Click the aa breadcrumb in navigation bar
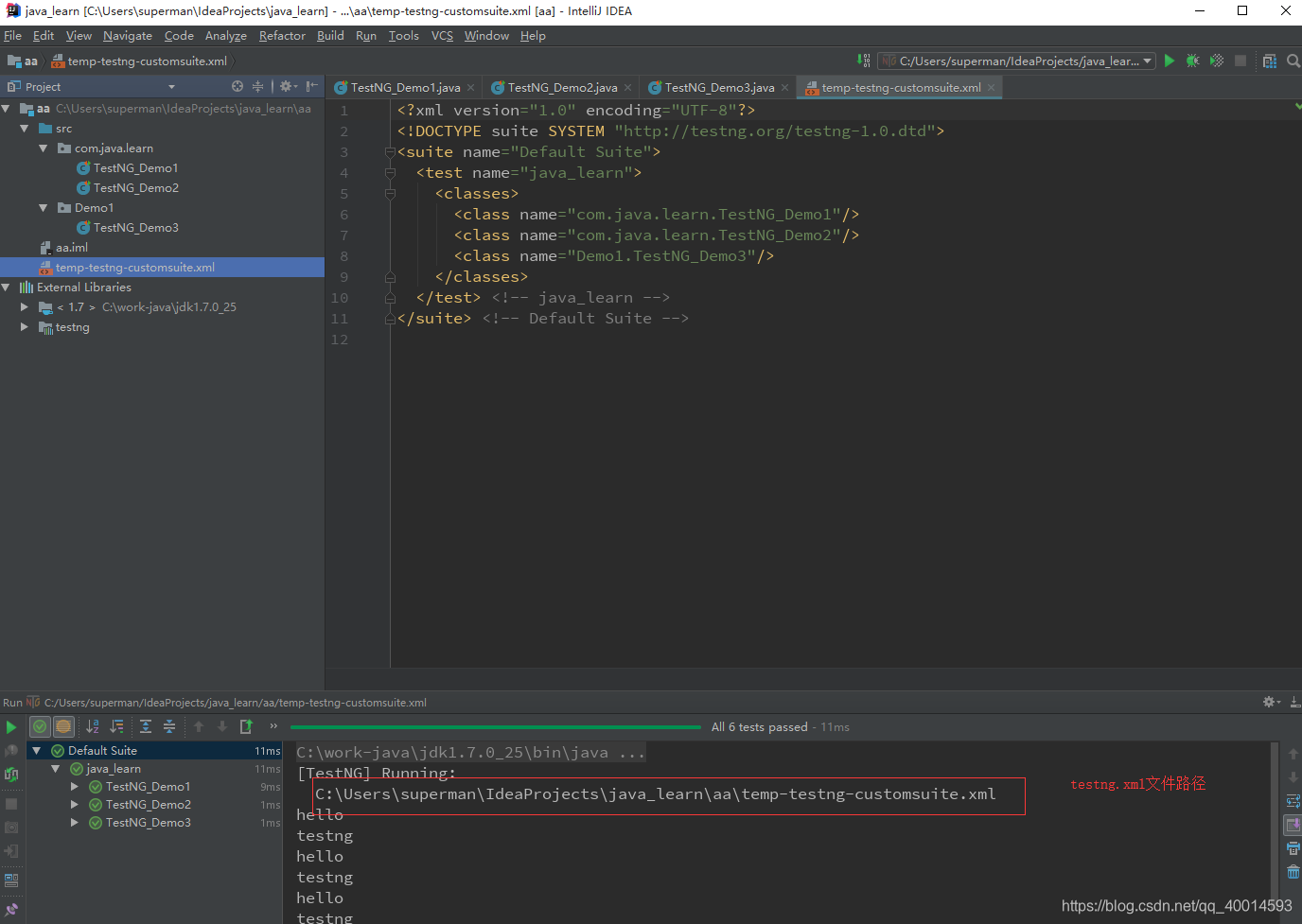This screenshot has height=924, width=1302. pyautogui.click(x=23, y=61)
